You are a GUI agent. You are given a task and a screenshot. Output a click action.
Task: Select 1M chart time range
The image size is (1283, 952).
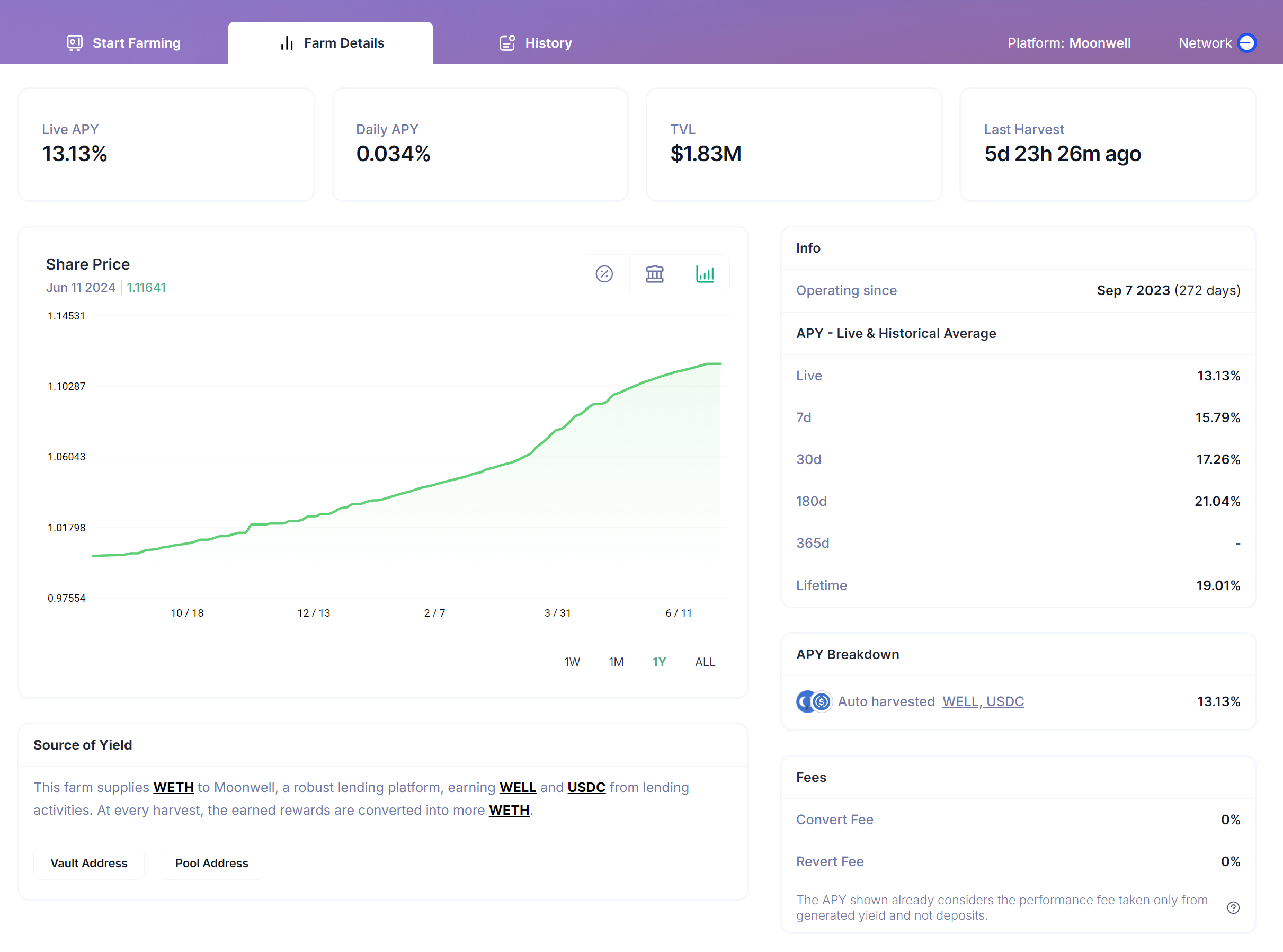point(616,662)
